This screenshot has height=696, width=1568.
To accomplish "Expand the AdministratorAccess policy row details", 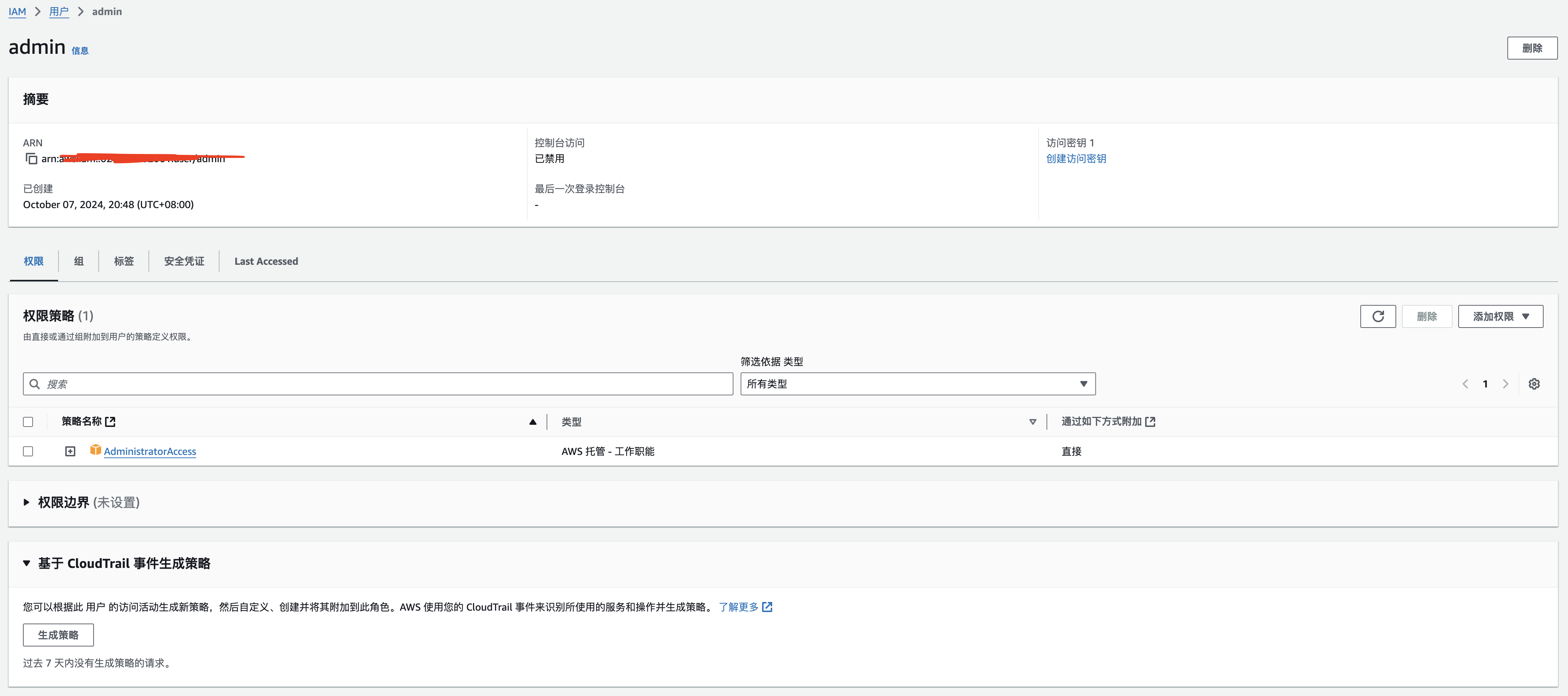I will pos(70,451).
